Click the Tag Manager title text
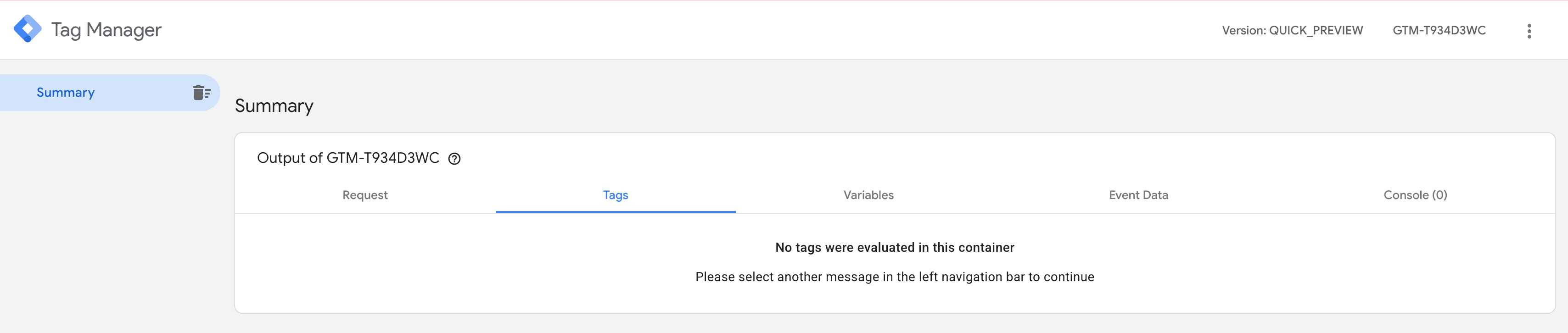The image size is (1568, 333). point(106,30)
